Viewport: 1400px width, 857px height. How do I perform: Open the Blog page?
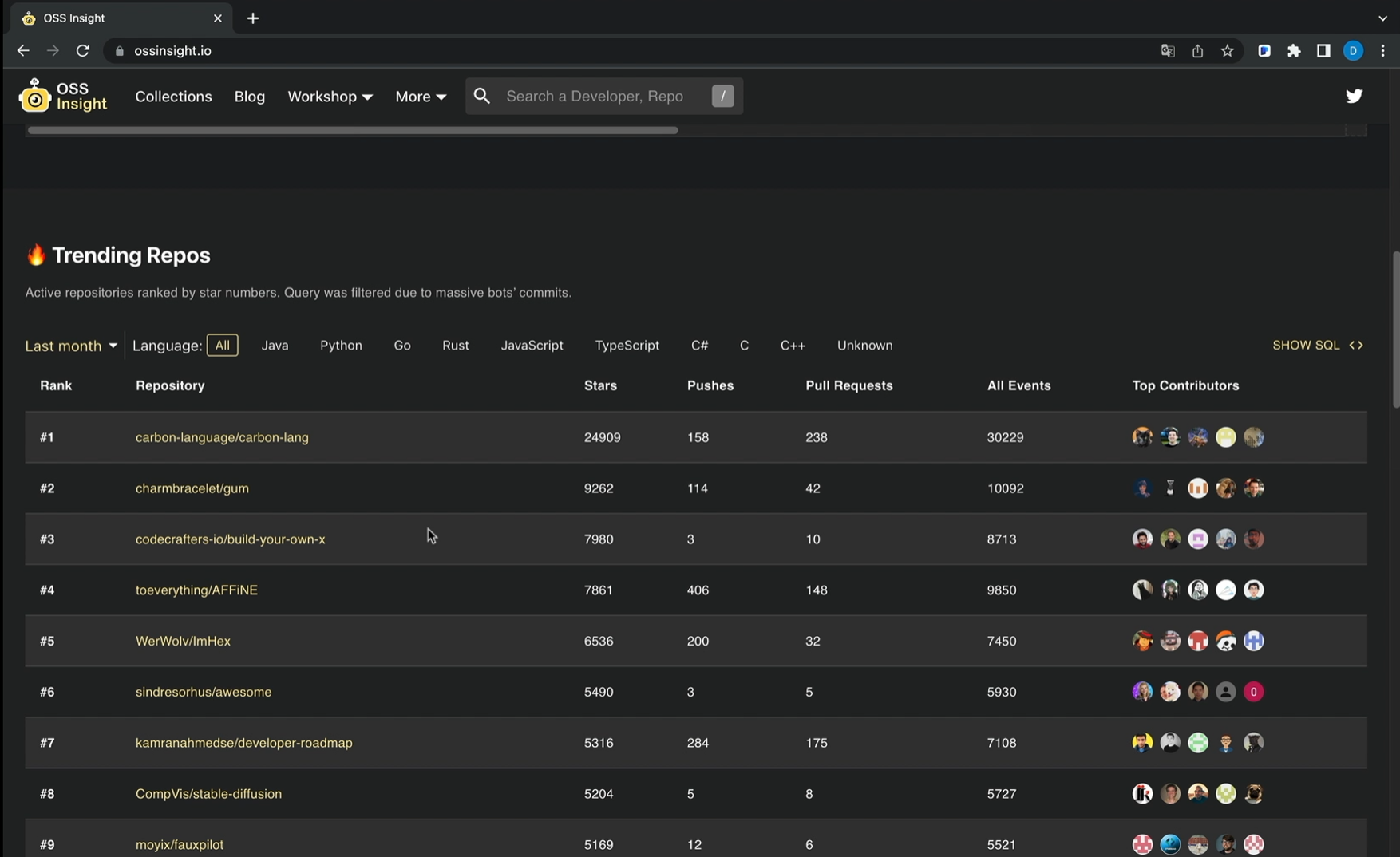(x=249, y=97)
